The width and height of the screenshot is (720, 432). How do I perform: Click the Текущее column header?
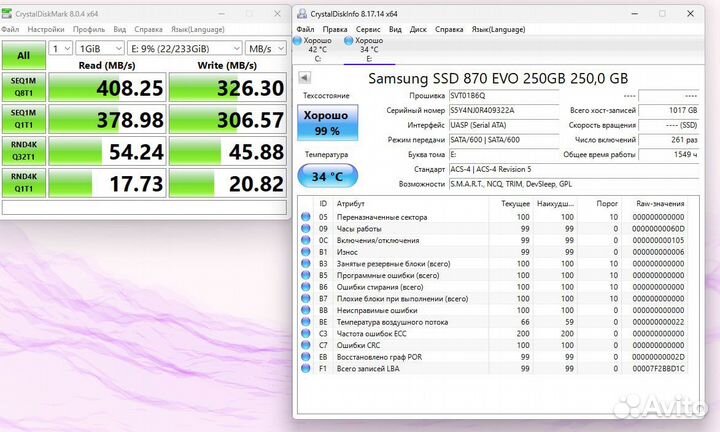click(515, 203)
